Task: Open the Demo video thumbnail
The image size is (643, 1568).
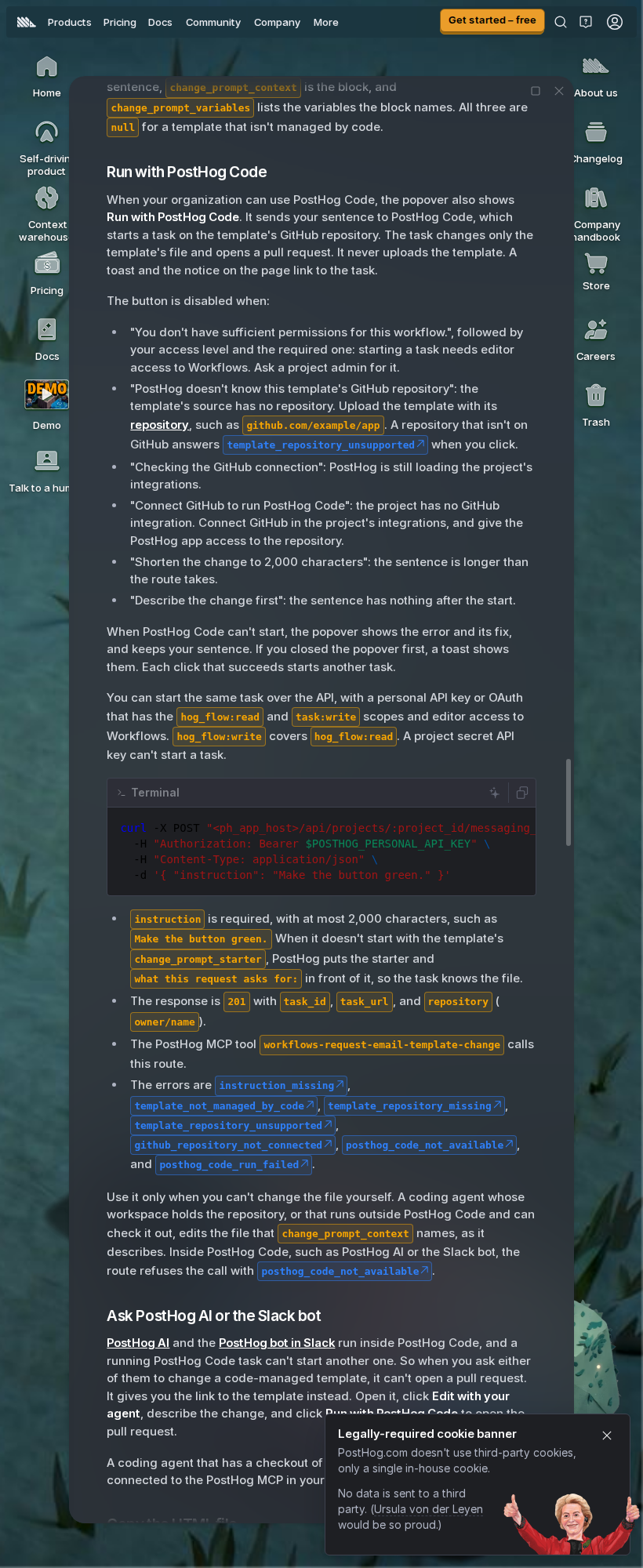Action: tap(47, 394)
